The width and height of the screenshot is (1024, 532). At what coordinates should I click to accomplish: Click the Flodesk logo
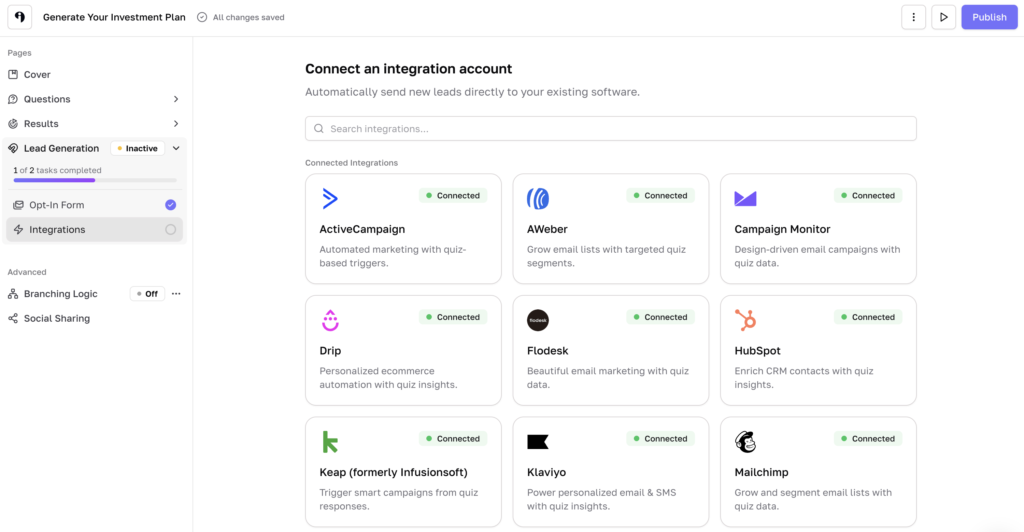pyautogui.click(x=538, y=320)
